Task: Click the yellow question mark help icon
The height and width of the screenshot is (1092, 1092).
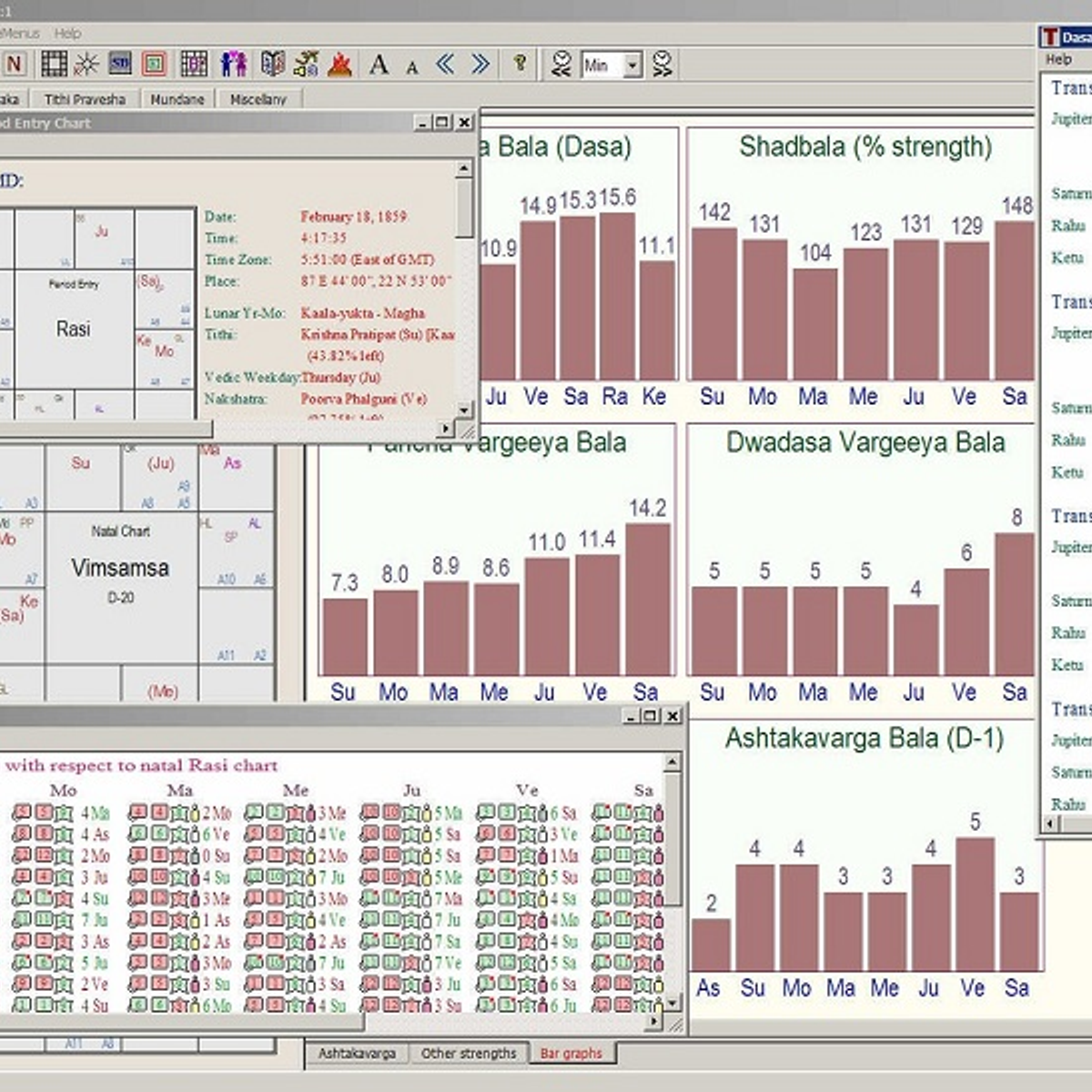Action: 520,63
